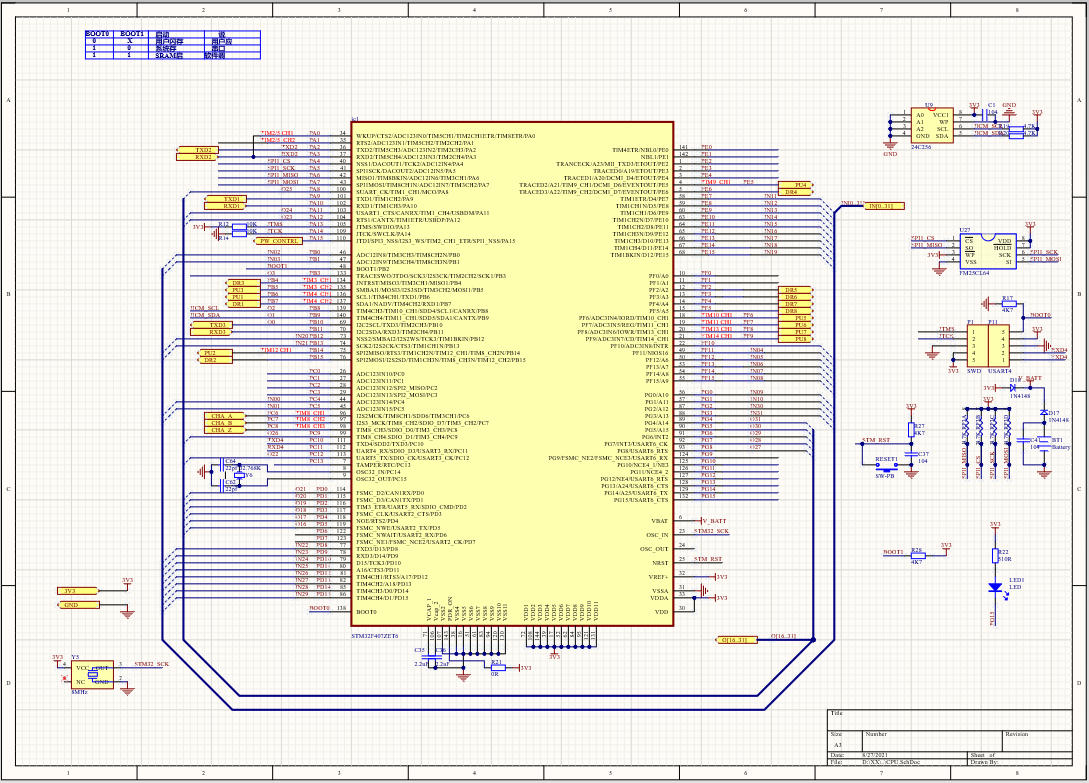Click the DR2 port
Image resolution: width=1089 pixels, height=783 pixels.
(216, 361)
